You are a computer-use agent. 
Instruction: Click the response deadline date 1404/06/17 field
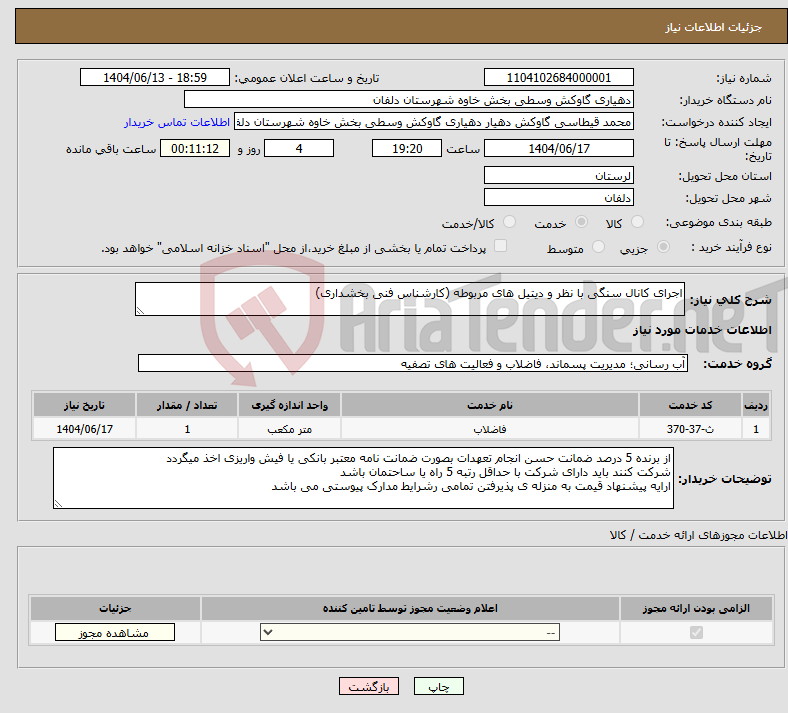(x=558, y=148)
